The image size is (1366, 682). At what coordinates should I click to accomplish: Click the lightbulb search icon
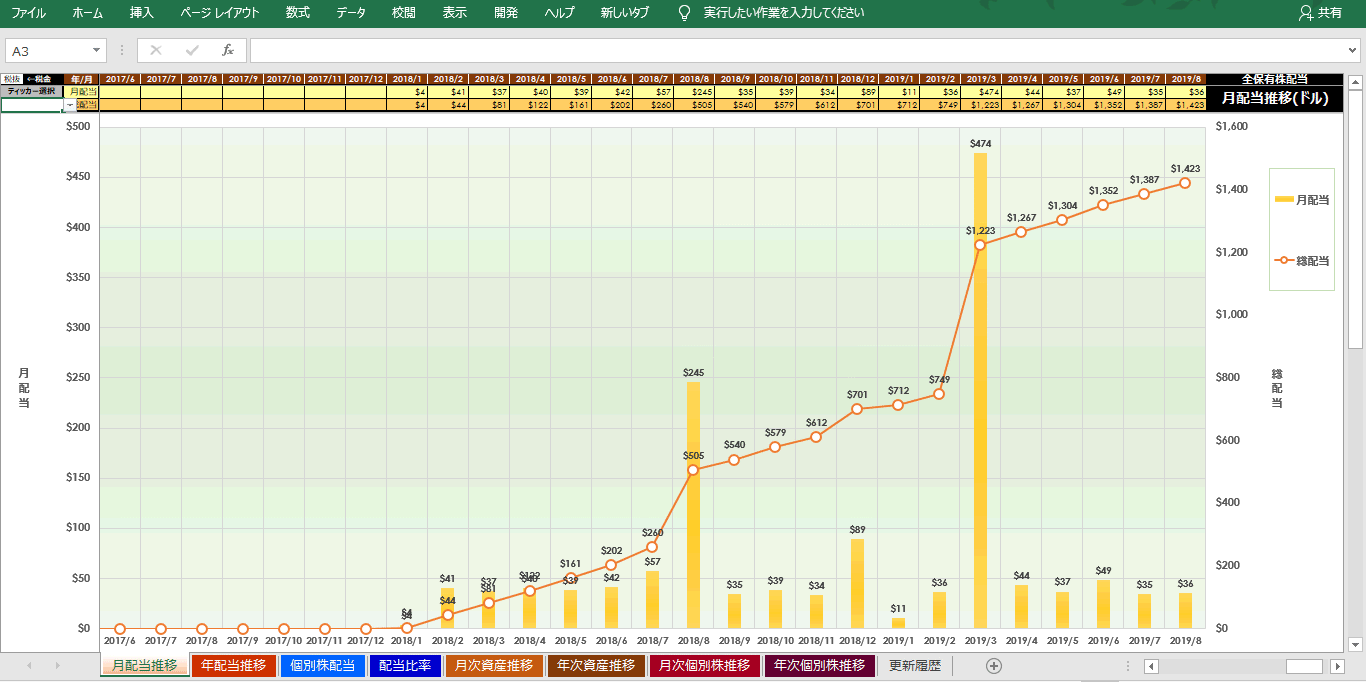pos(684,13)
